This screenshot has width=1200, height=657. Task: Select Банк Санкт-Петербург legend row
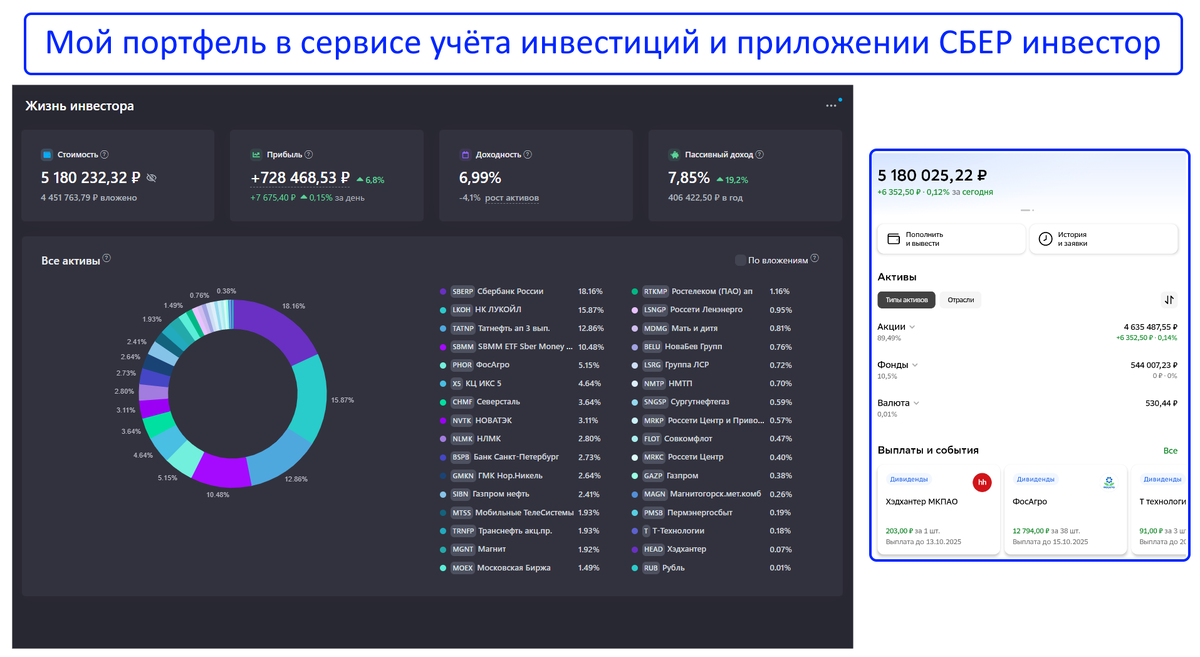pos(523,457)
